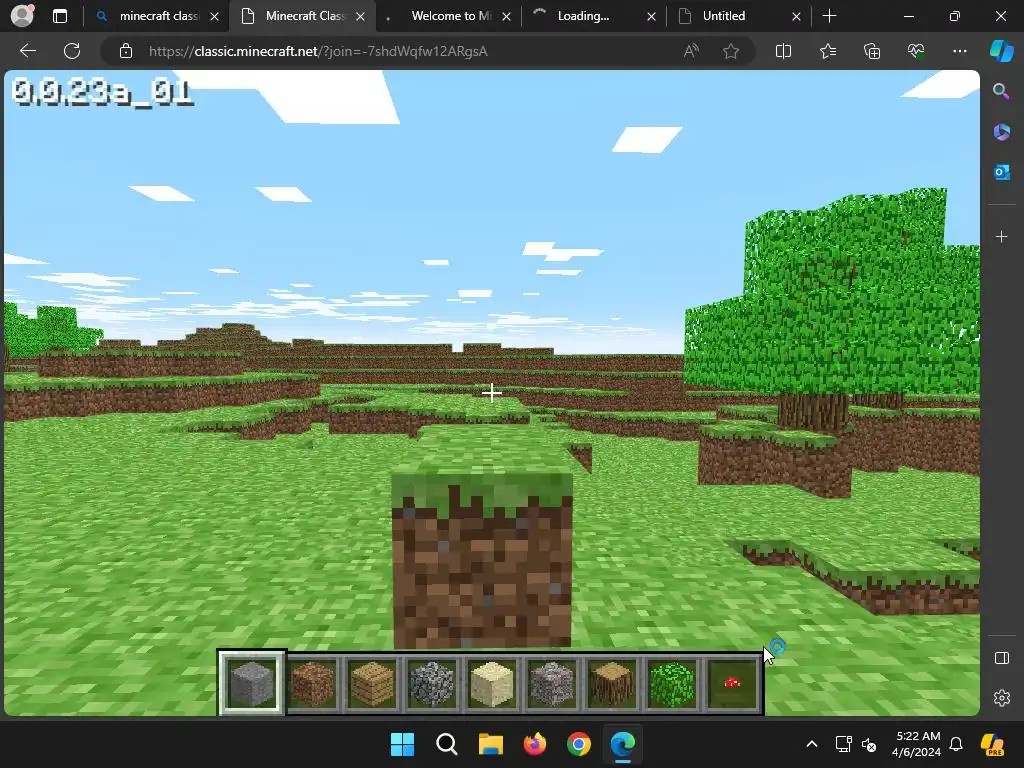The image size is (1024, 768).
Task: Close the Loading tab
Action: pos(651,17)
